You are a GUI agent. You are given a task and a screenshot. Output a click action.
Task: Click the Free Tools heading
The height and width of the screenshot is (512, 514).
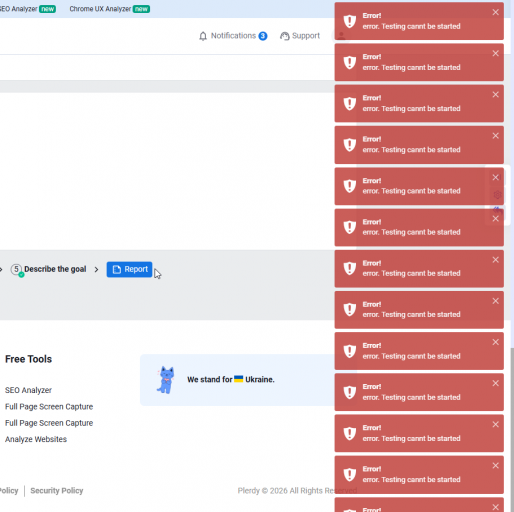28,359
